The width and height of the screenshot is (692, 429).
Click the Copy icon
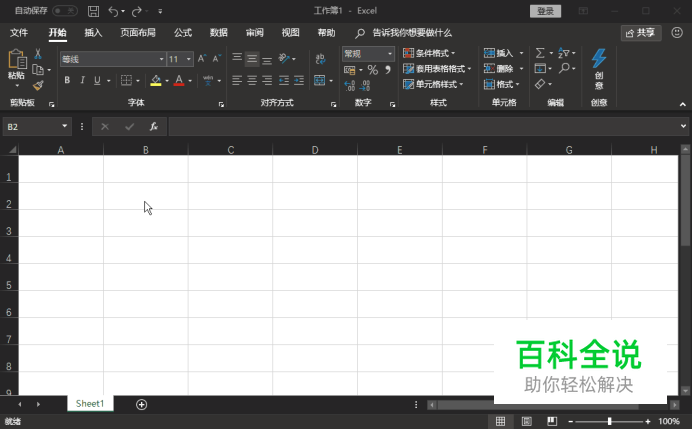38,70
